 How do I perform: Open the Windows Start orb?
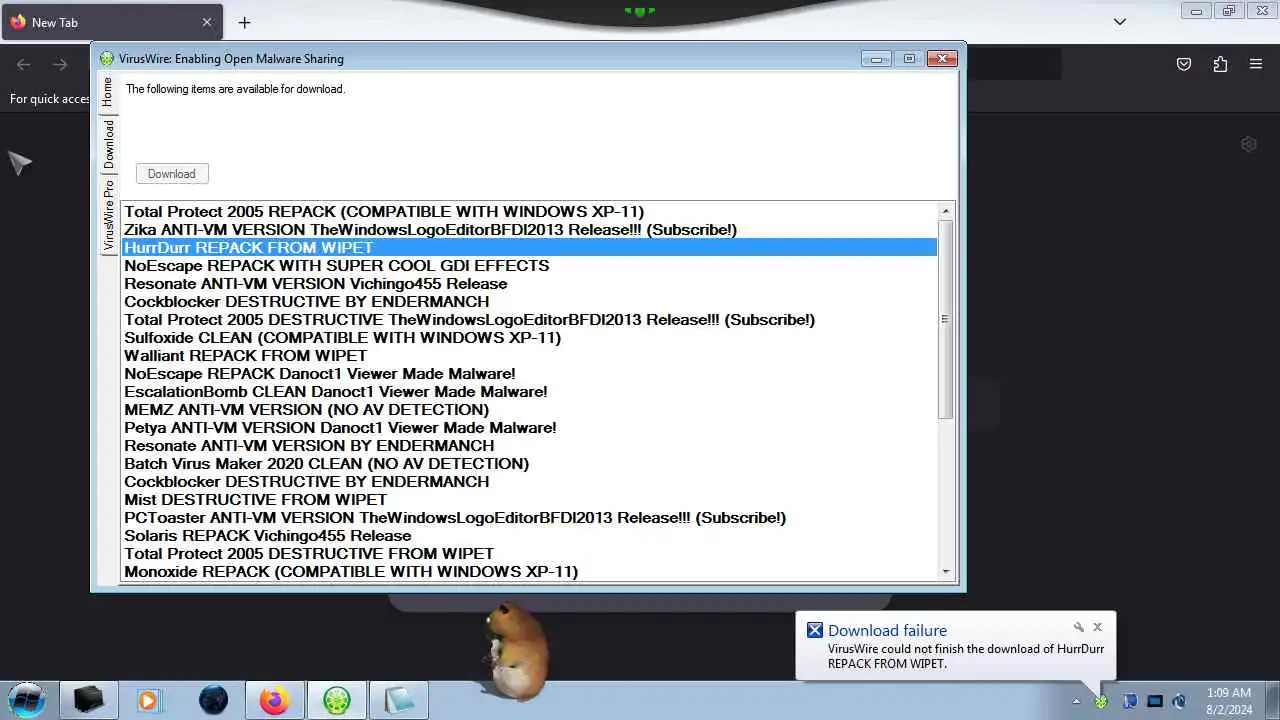[x=27, y=699]
